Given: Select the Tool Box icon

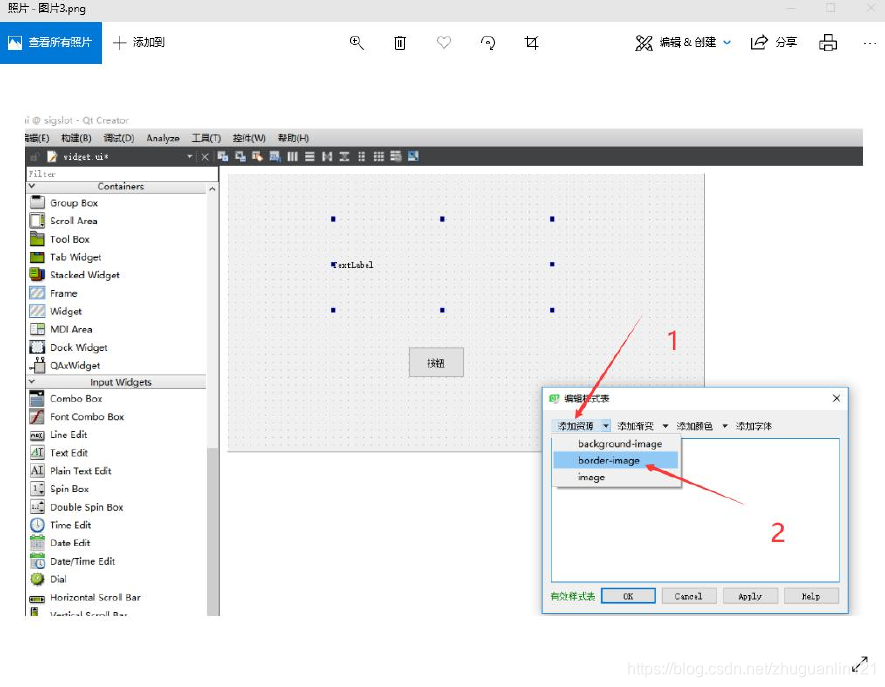Looking at the screenshot, I should [x=37, y=239].
